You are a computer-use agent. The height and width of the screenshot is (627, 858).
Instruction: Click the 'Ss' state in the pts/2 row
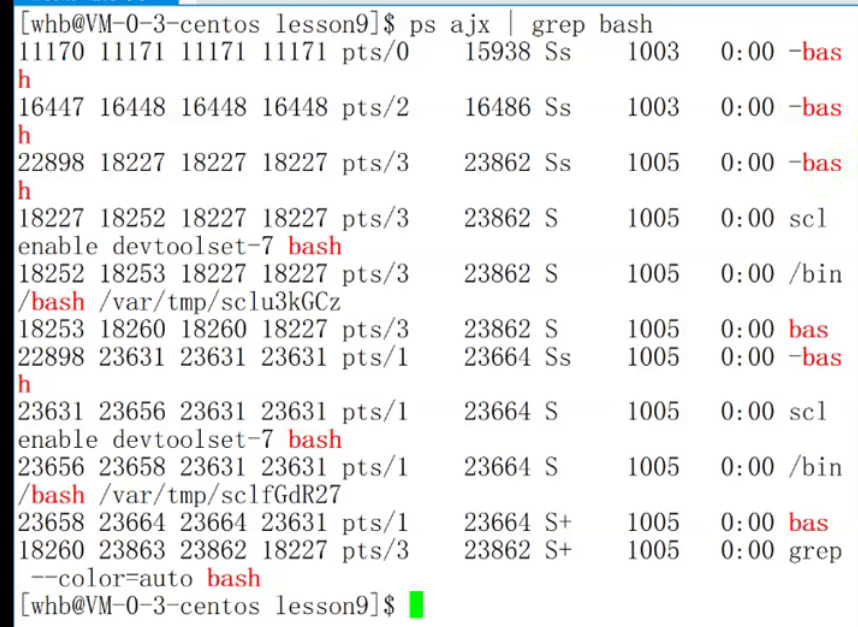pyautogui.click(x=558, y=107)
